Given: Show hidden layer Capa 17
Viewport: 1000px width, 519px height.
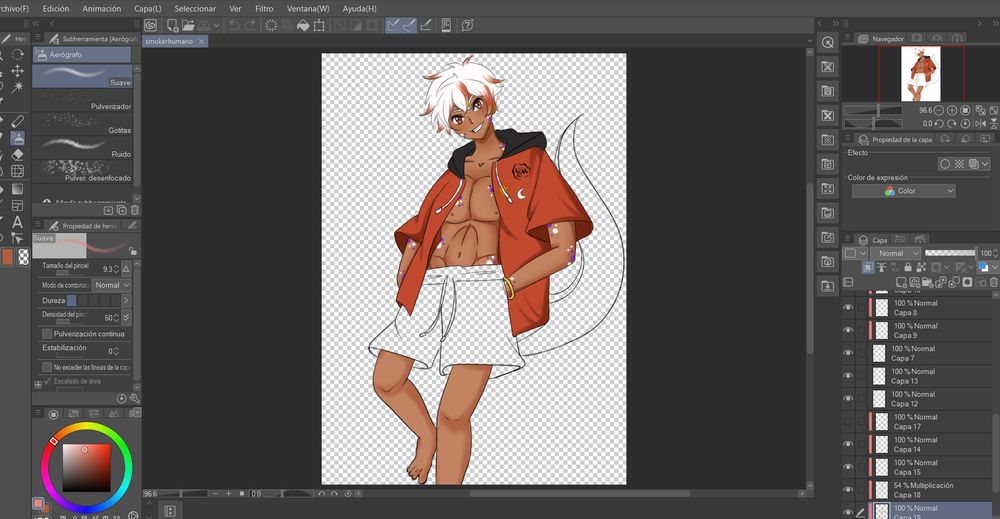Looking at the screenshot, I should [x=848, y=421].
